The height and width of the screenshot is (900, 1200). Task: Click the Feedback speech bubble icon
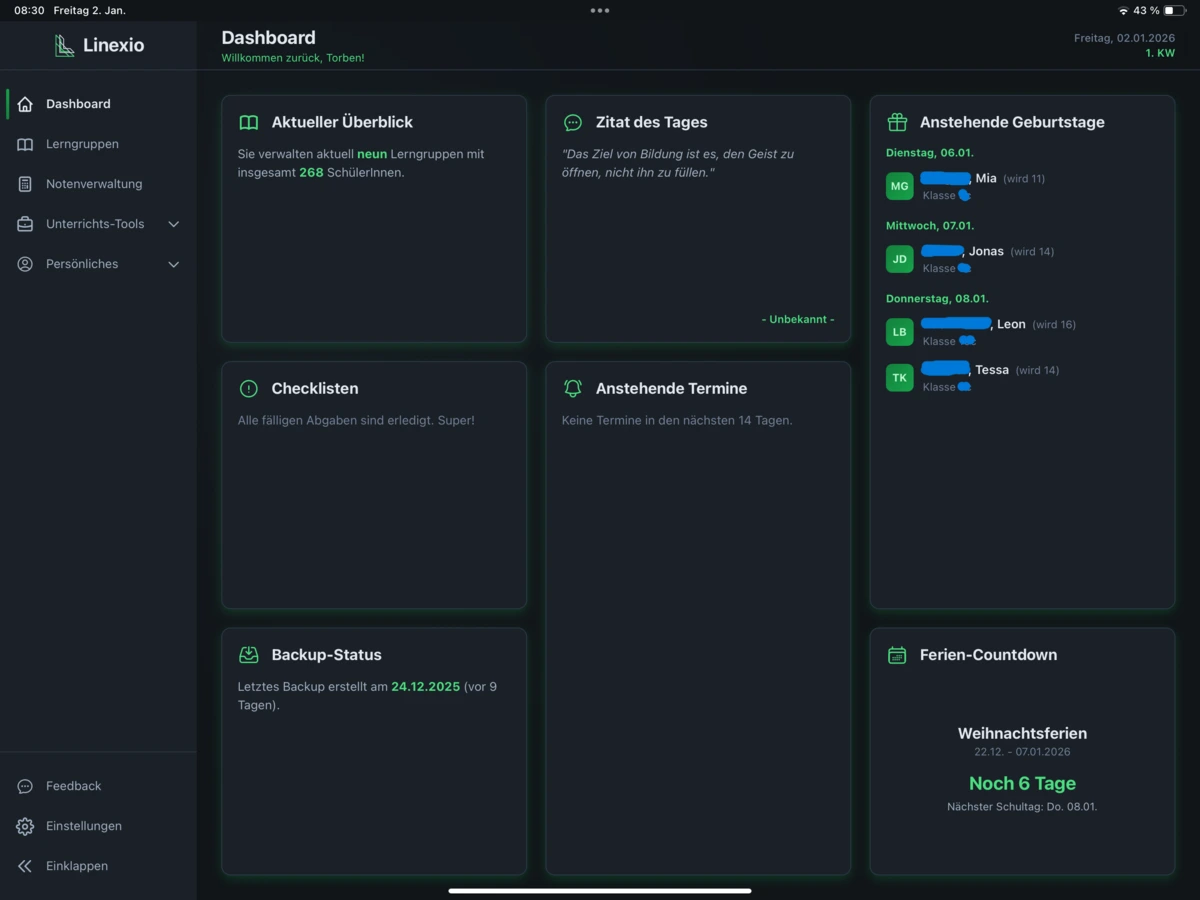[25, 786]
